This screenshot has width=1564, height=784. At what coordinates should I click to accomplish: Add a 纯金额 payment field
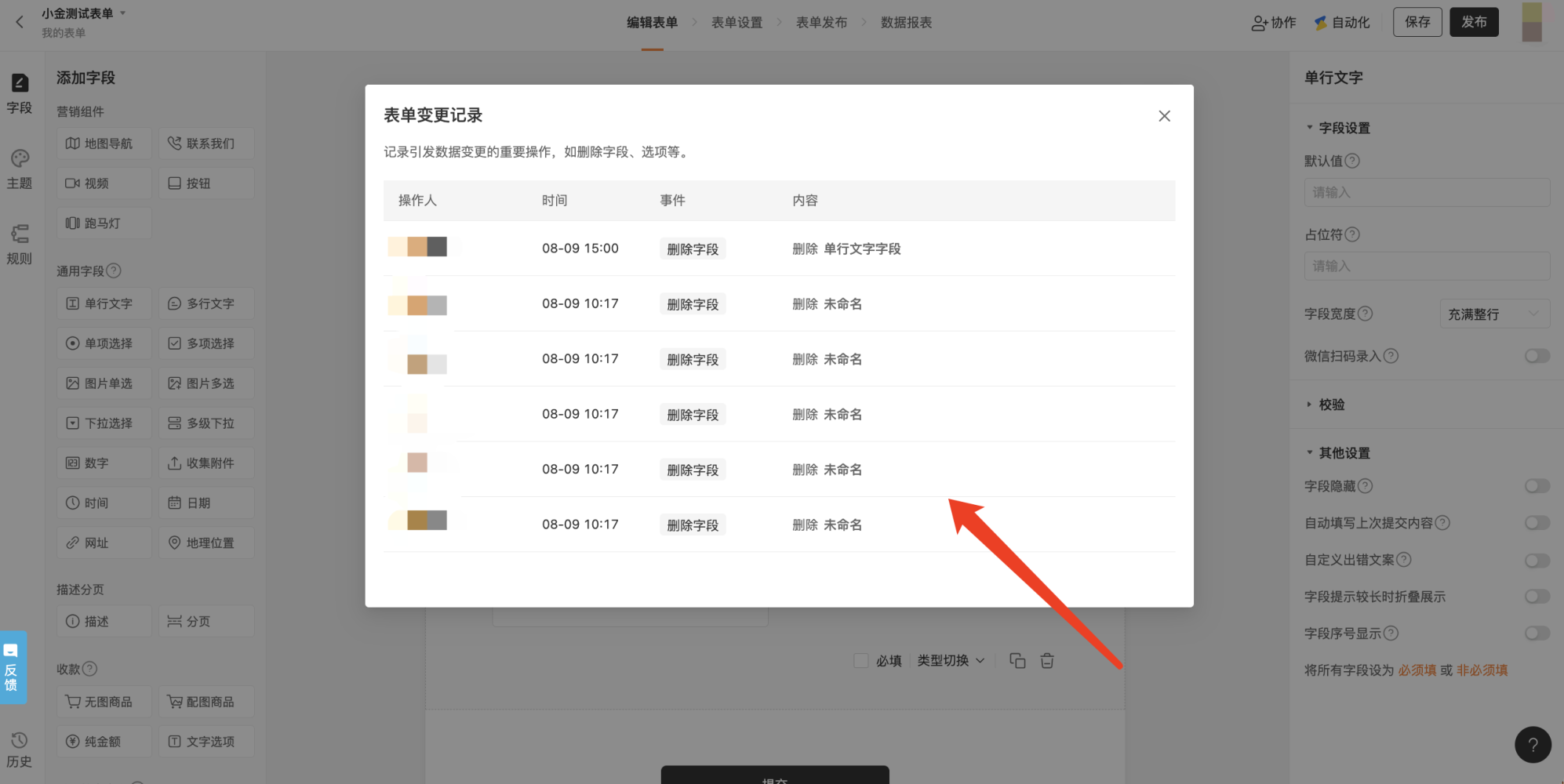point(104,742)
